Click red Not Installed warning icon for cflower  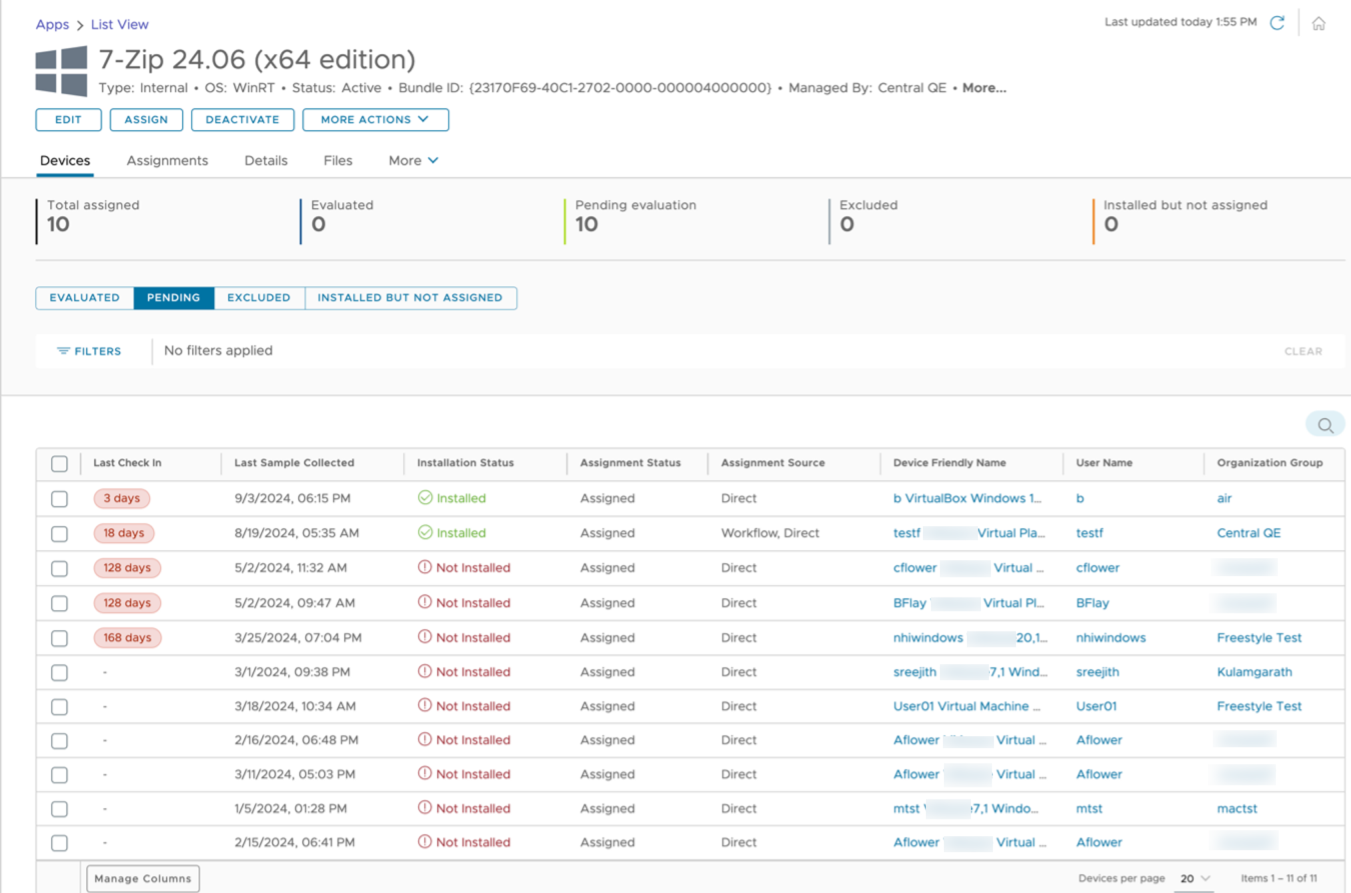point(424,568)
